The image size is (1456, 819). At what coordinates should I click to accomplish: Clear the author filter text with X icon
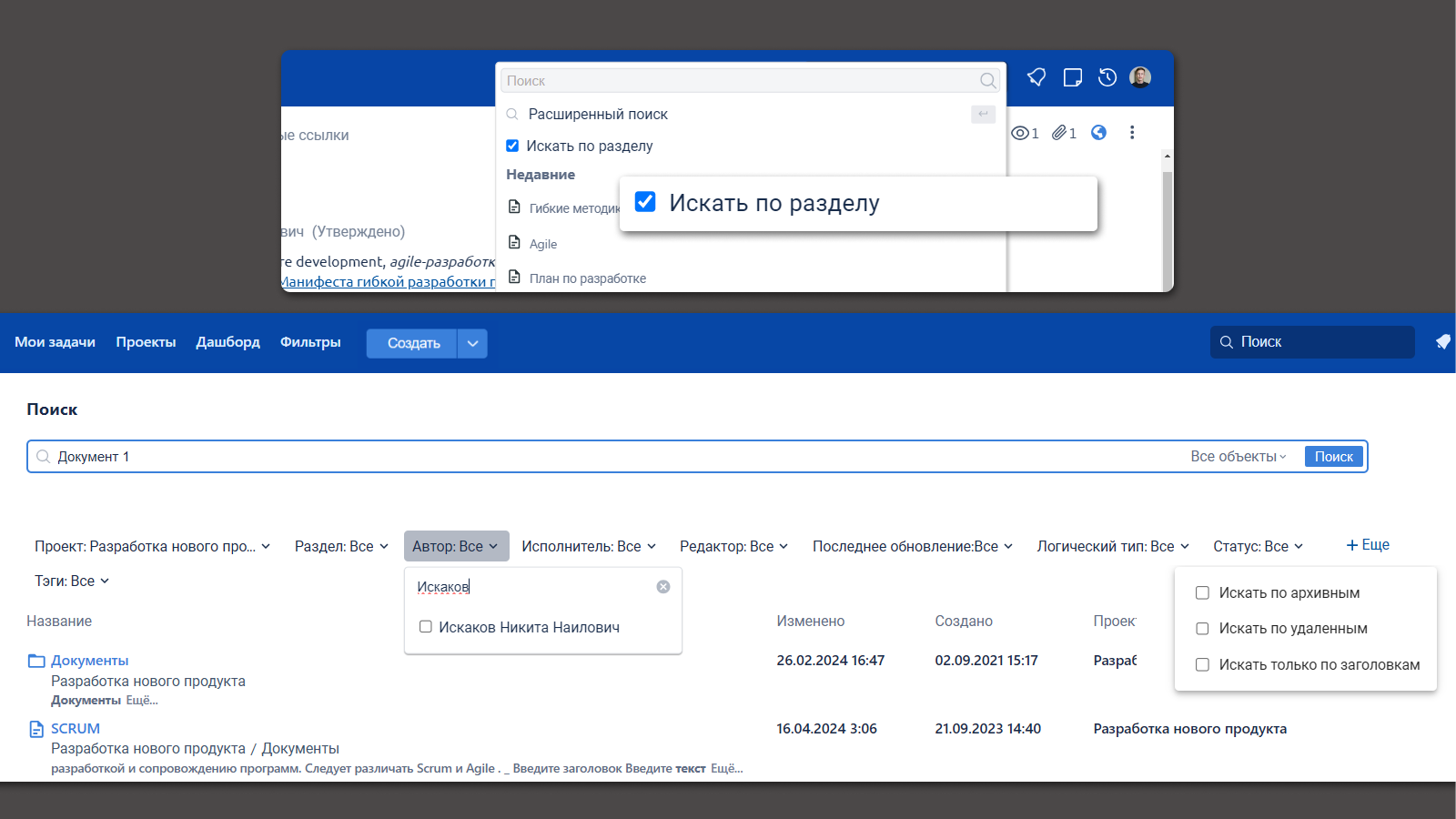pos(663,587)
